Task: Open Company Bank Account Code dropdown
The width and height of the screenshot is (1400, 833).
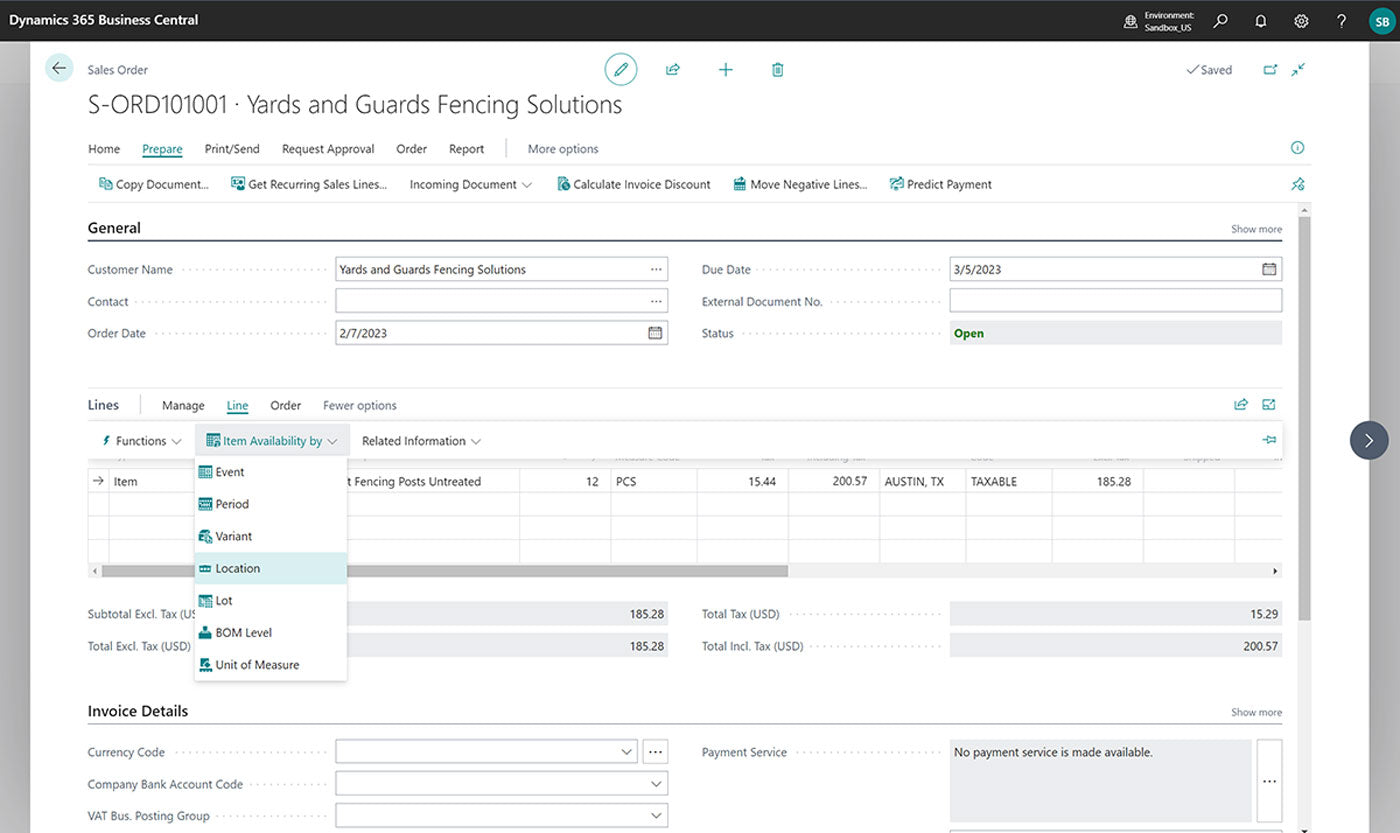Action: 657,784
